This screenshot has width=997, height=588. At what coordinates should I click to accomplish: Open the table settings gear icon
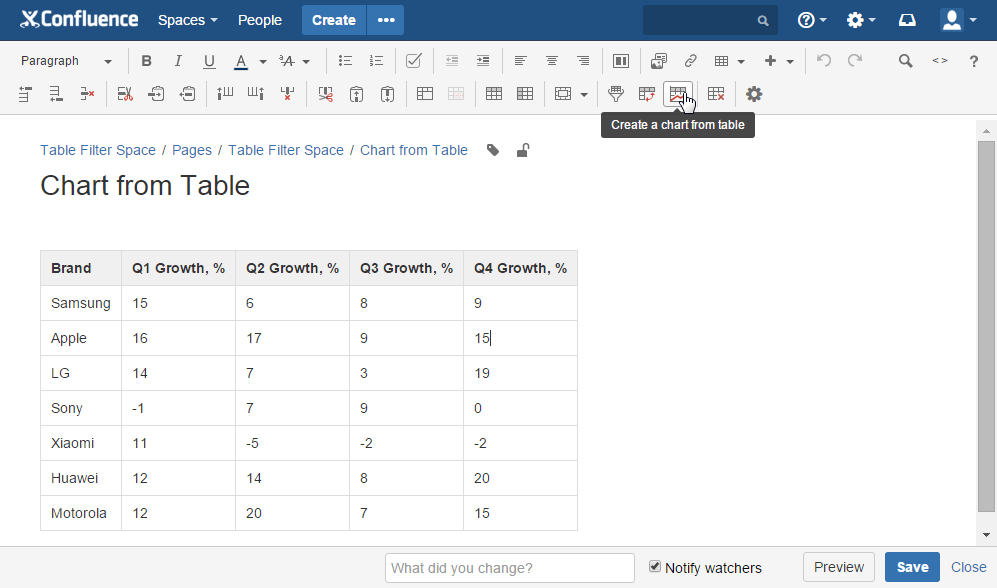(754, 94)
